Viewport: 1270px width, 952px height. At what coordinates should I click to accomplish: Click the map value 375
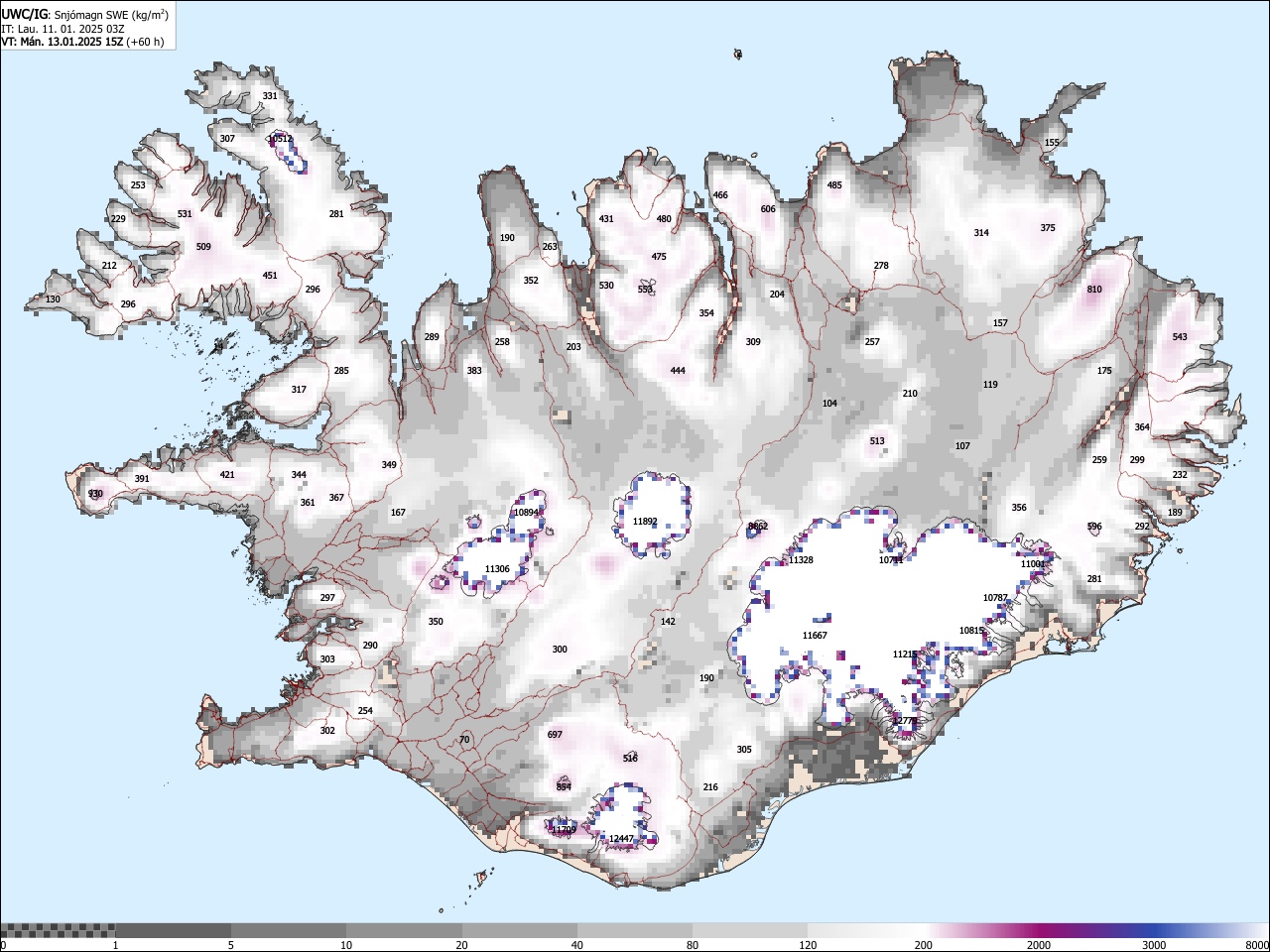[1048, 228]
